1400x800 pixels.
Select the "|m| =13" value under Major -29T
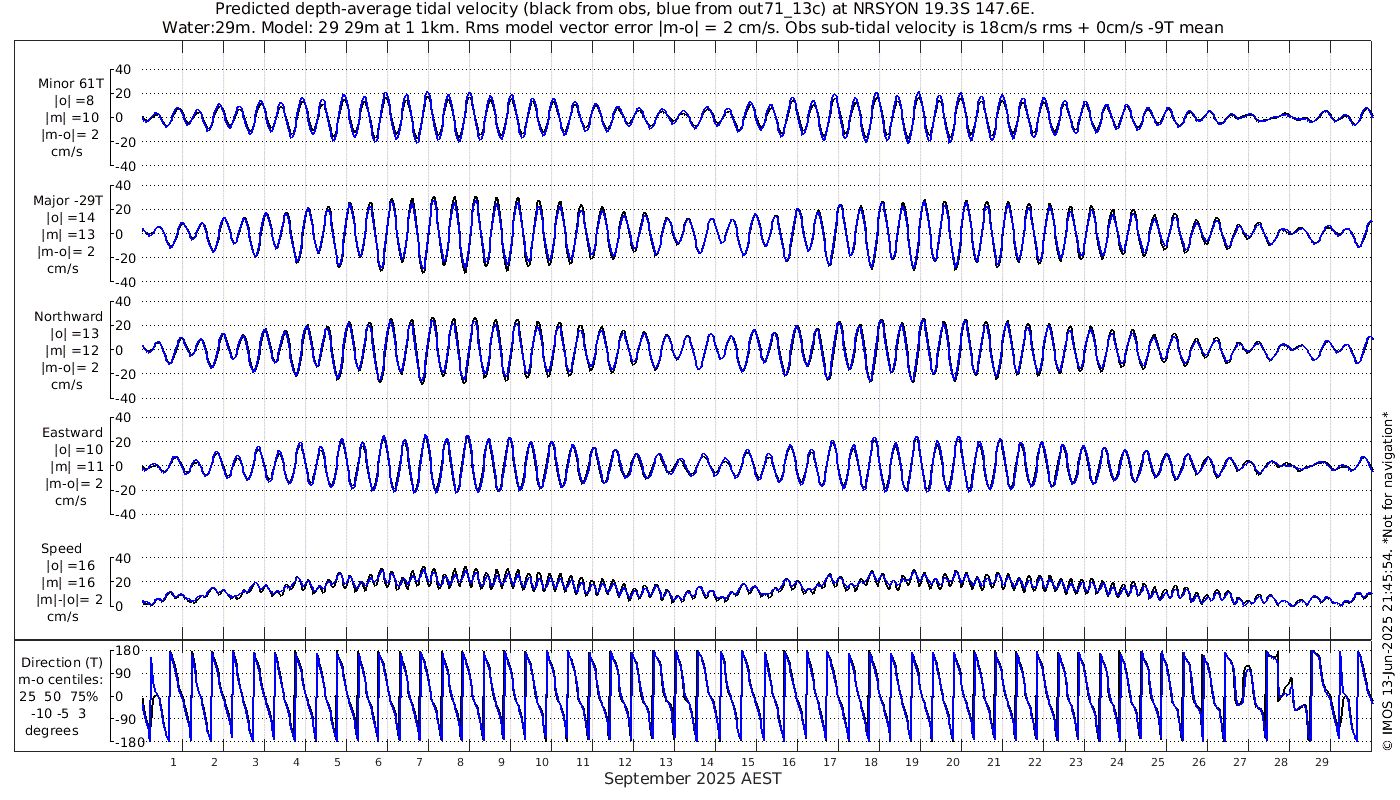coord(71,234)
